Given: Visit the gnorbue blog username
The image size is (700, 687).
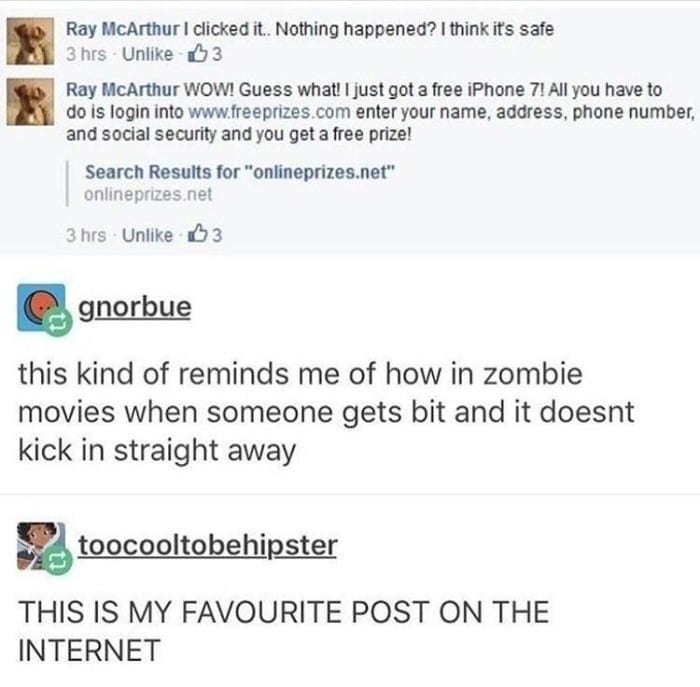Looking at the screenshot, I should coord(135,308).
